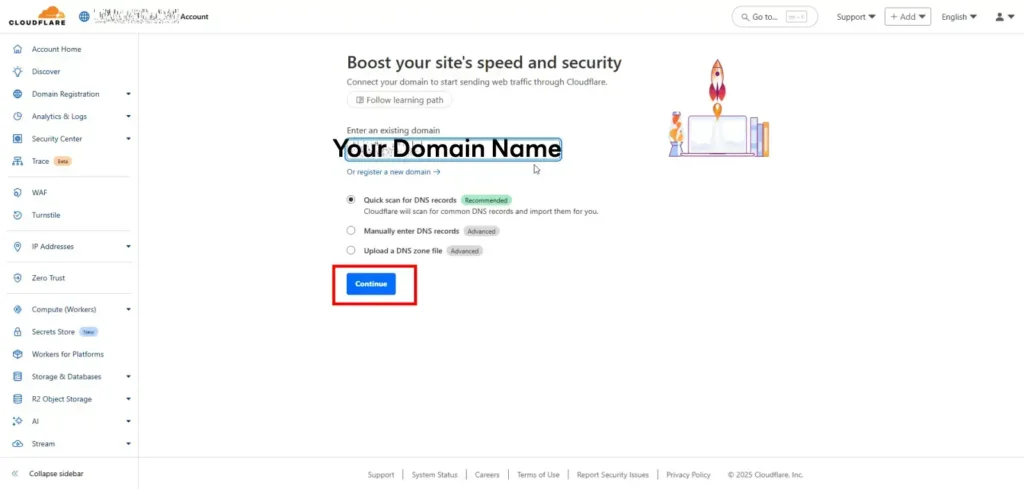The height and width of the screenshot is (489, 1024).
Task: Click Or register a new domain link
Action: (x=393, y=172)
